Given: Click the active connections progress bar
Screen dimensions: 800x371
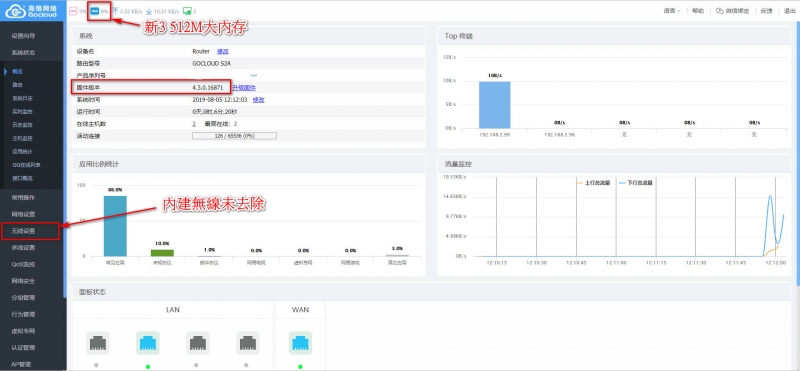Looking at the screenshot, I should coord(234,136).
